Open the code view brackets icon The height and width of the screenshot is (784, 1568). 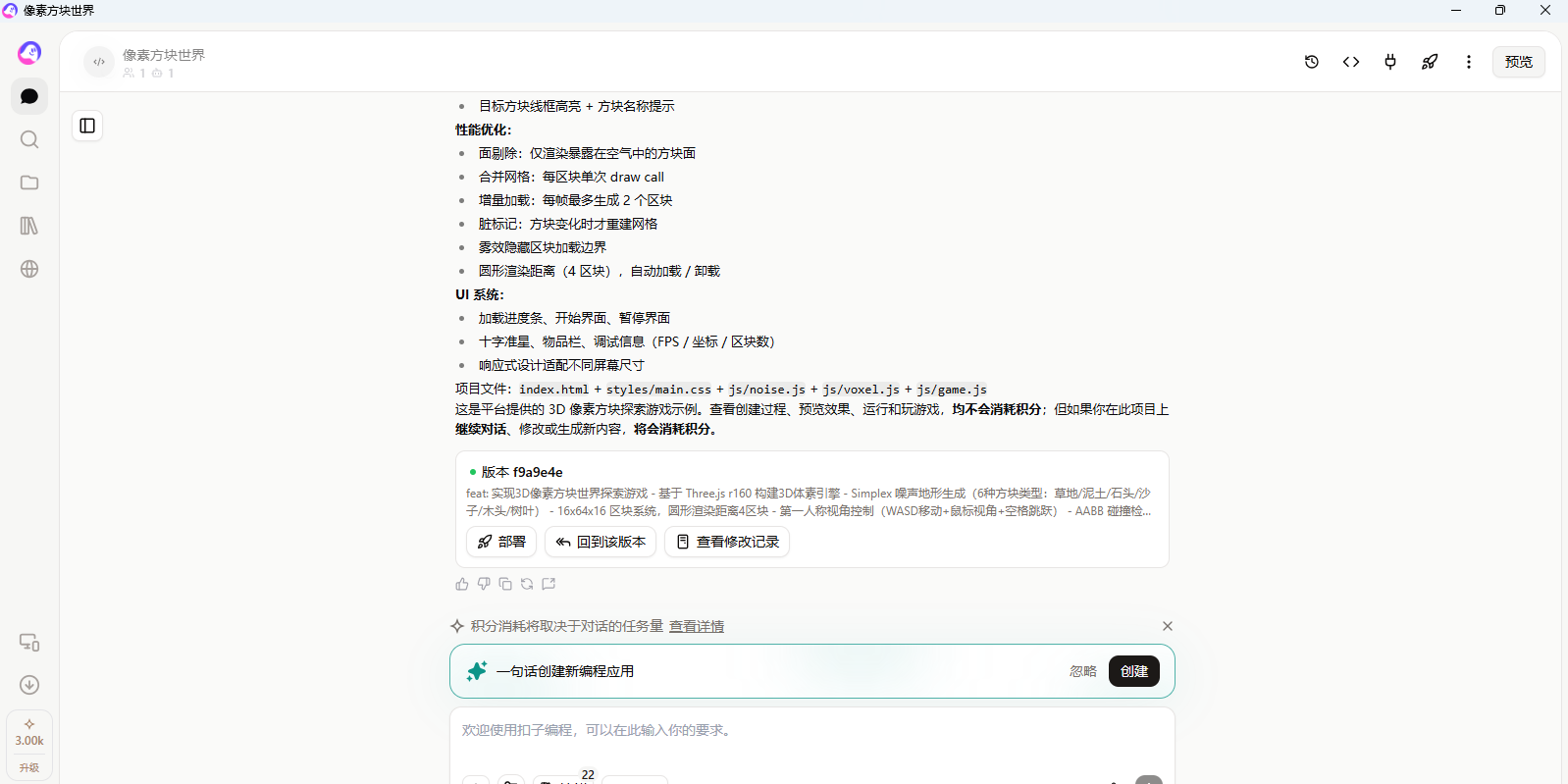(x=1351, y=62)
